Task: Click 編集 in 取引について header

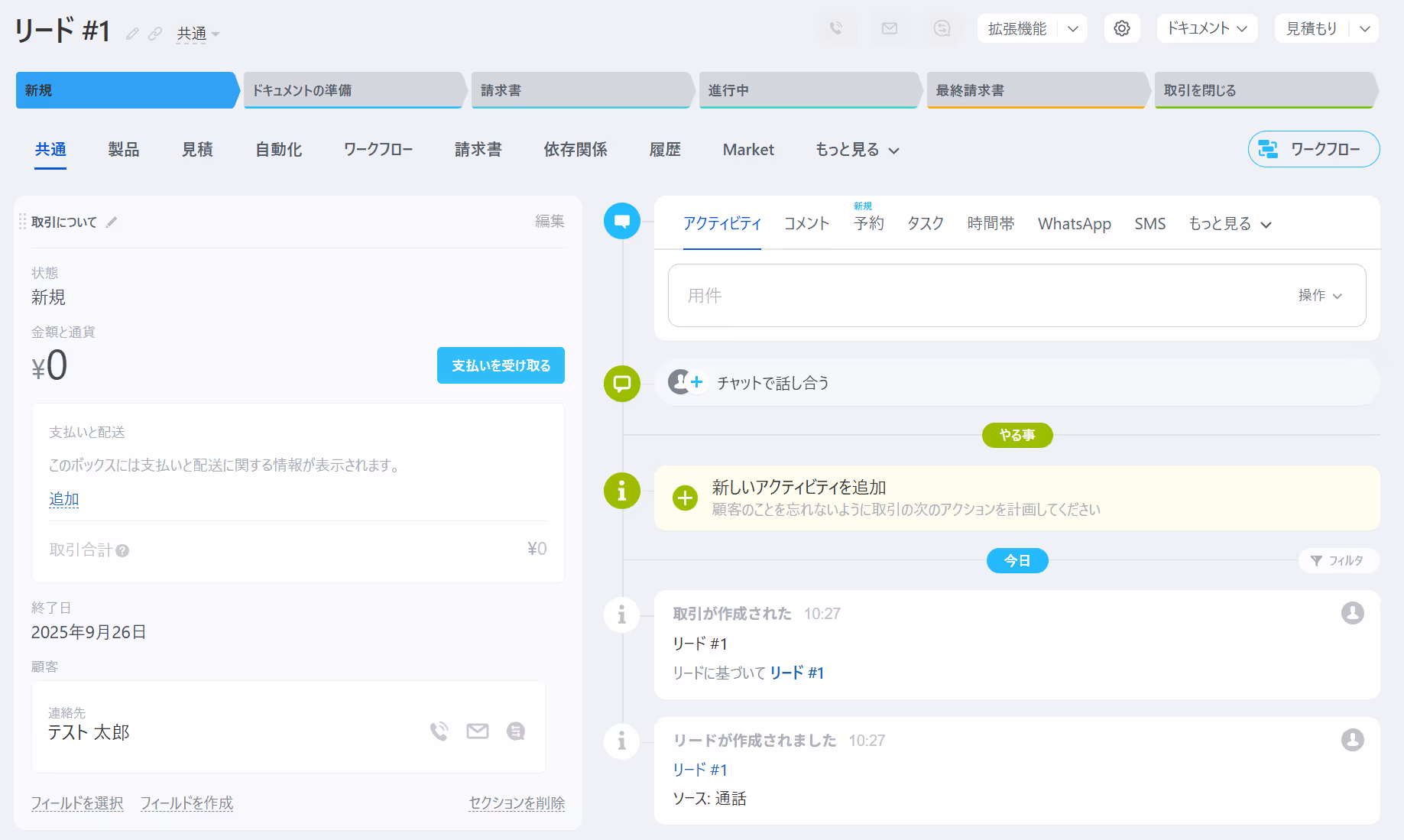Action: tap(550, 222)
